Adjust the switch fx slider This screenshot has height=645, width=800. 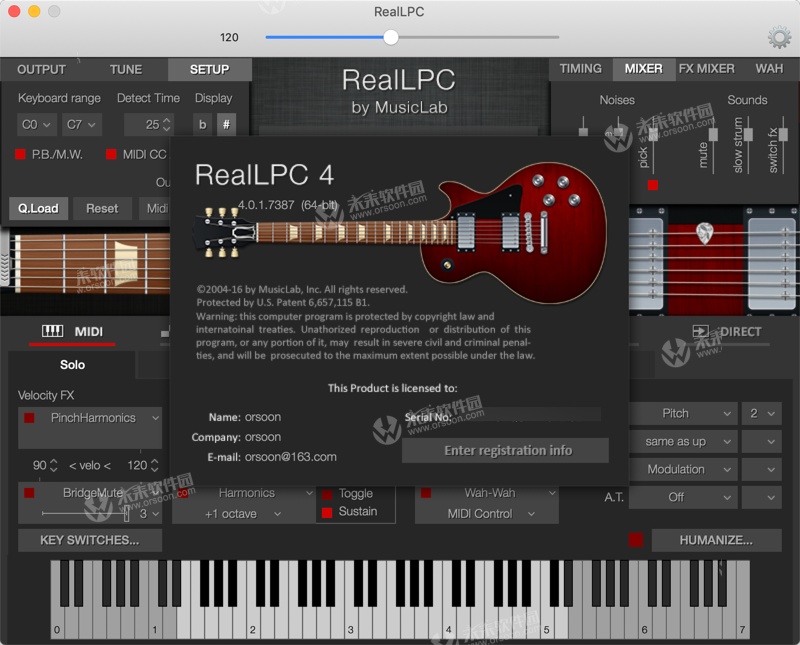click(783, 134)
